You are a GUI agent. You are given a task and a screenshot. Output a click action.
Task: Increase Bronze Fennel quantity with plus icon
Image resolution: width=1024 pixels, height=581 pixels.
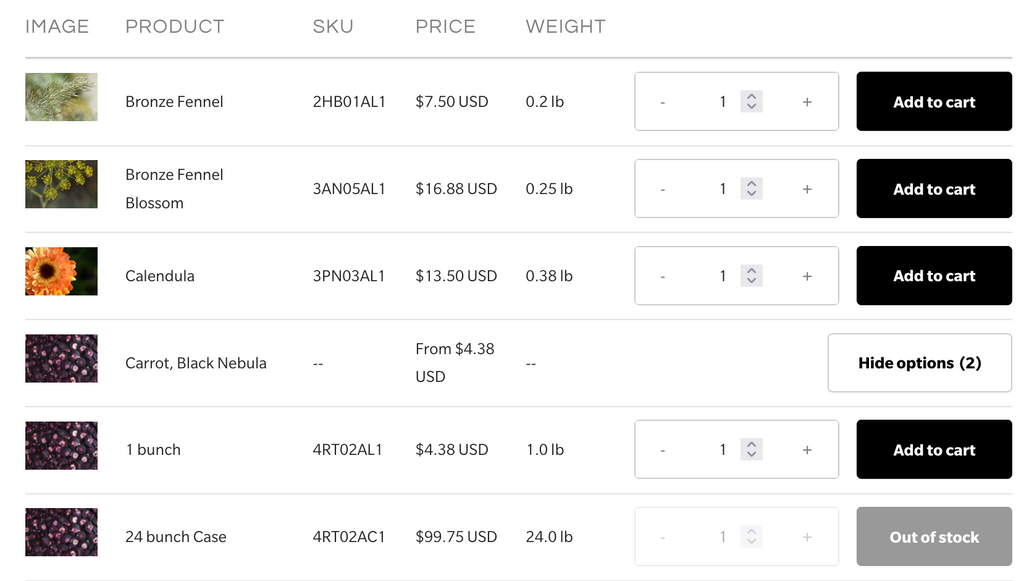point(807,102)
